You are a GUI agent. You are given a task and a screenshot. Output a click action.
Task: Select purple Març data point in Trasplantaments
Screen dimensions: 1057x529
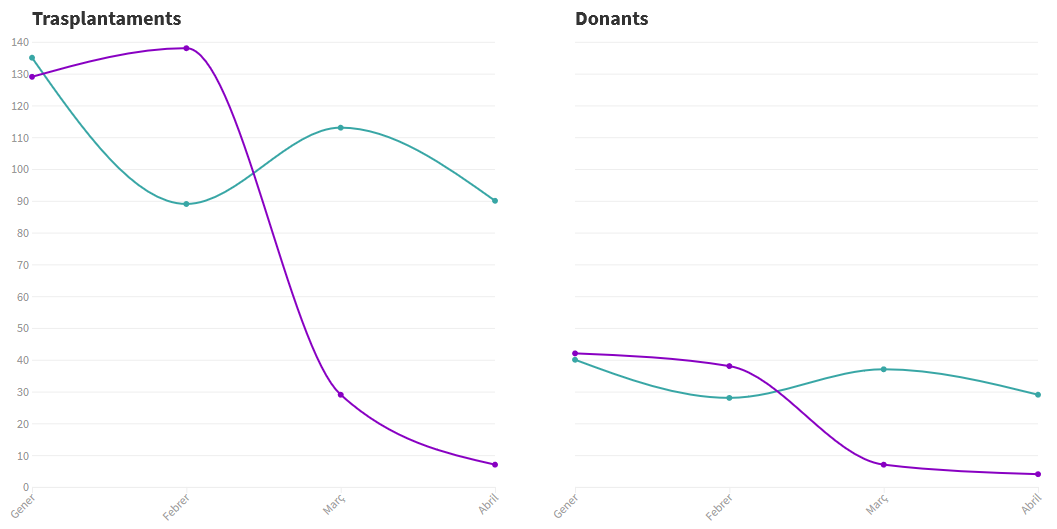[x=341, y=395]
